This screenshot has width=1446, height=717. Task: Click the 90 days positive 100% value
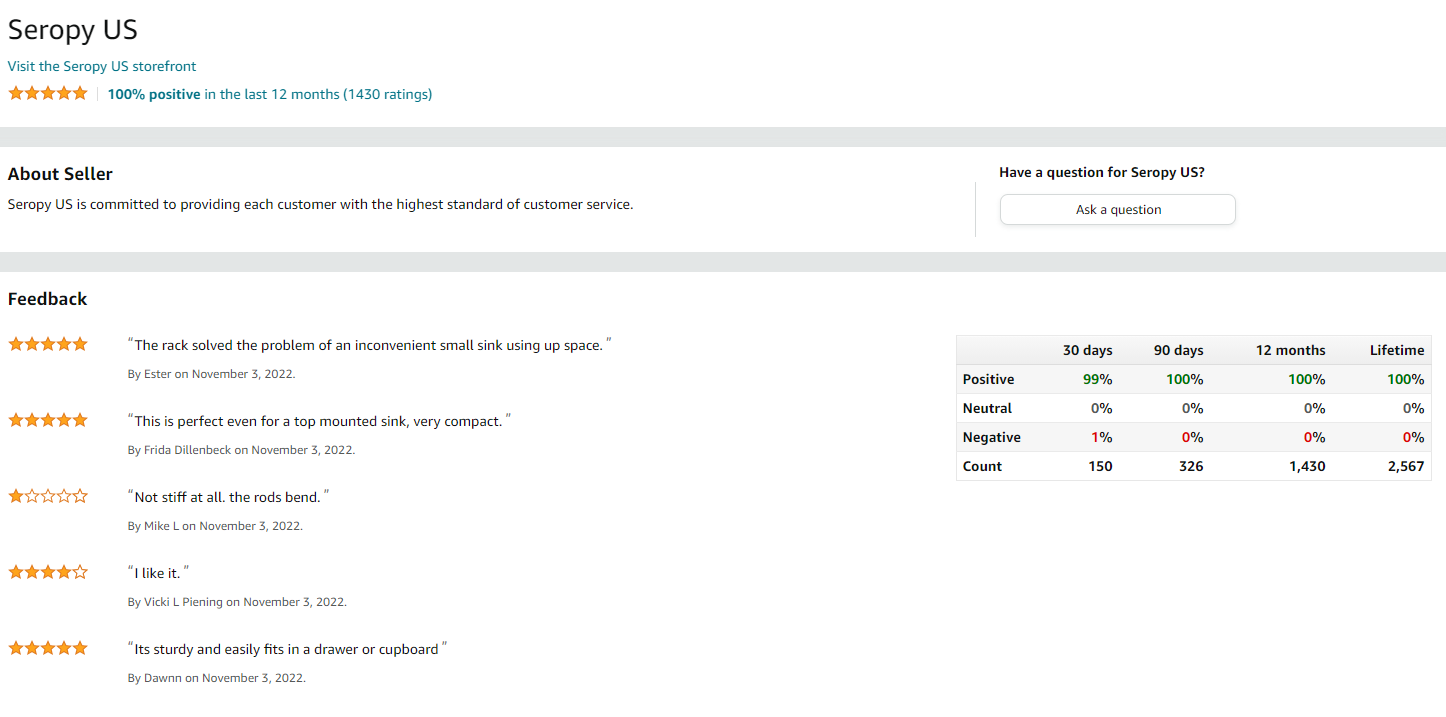(x=1185, y=379)
